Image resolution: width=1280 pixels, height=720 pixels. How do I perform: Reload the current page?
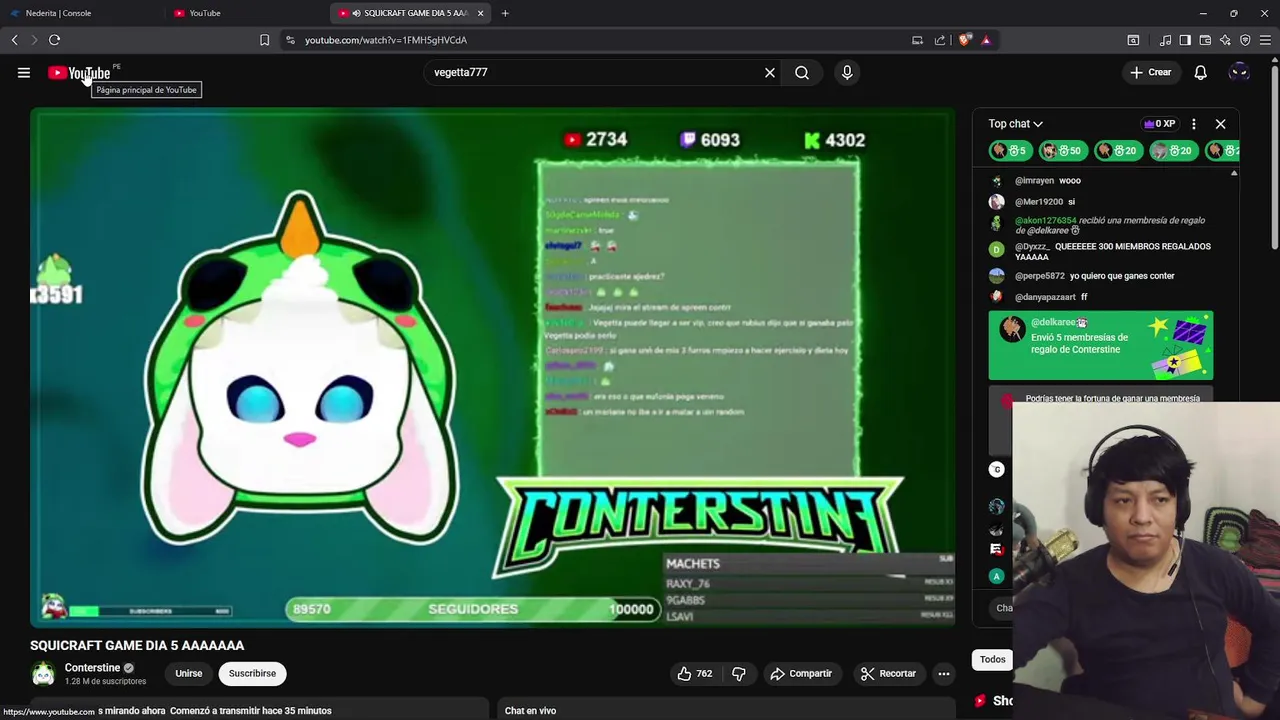coord(54,40)
